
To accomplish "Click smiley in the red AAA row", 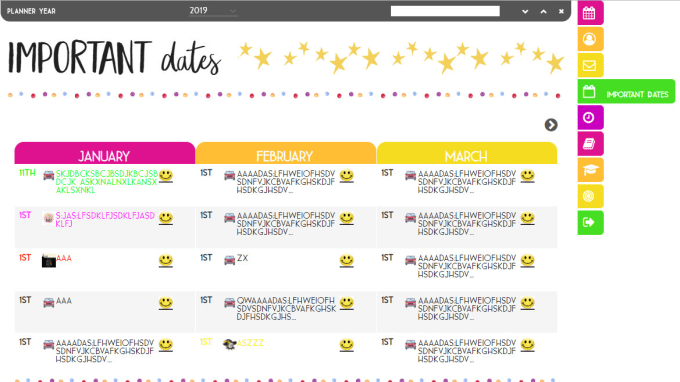I will click(x=166, y=260).
